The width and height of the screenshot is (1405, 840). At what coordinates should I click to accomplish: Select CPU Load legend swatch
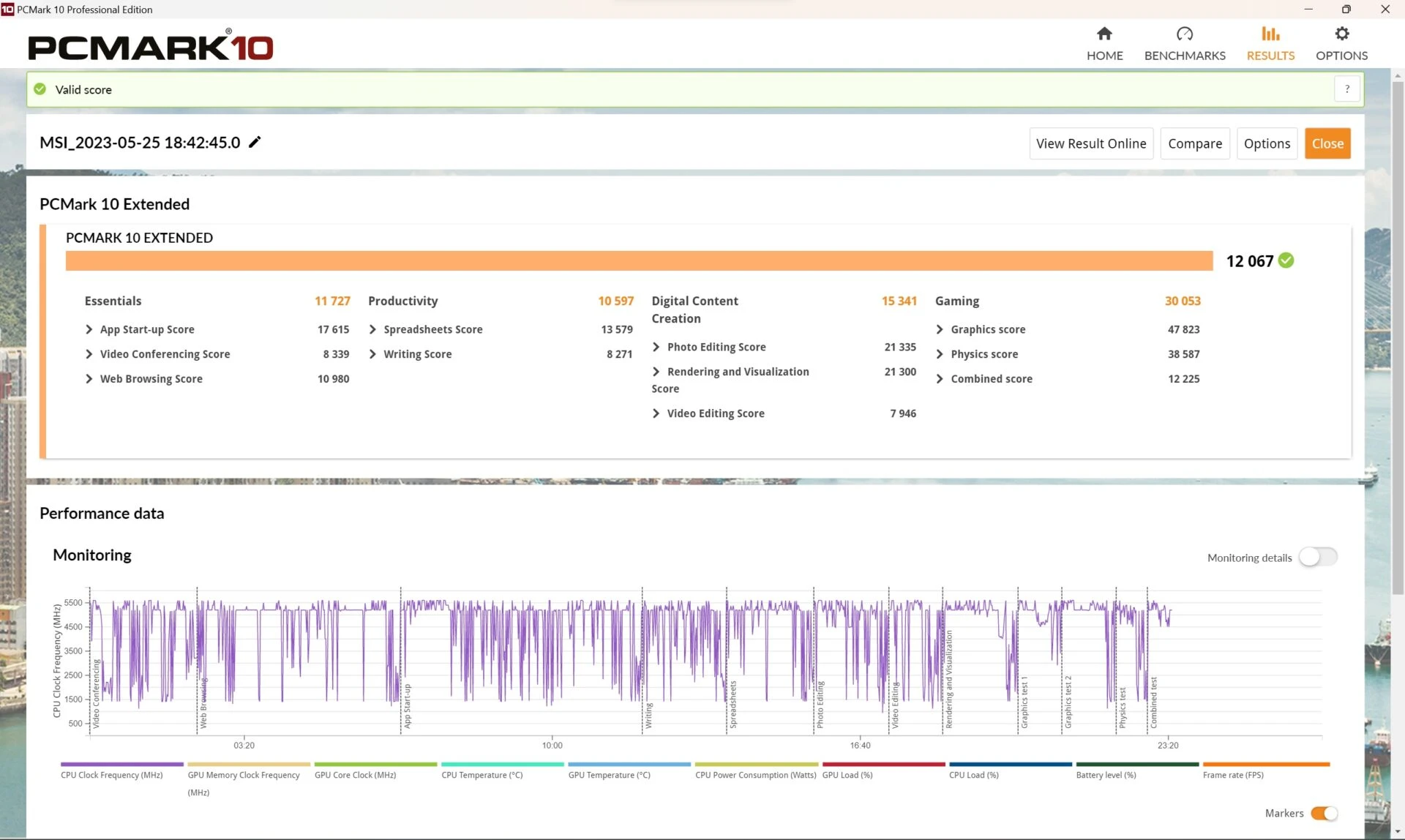(1010, 764)
